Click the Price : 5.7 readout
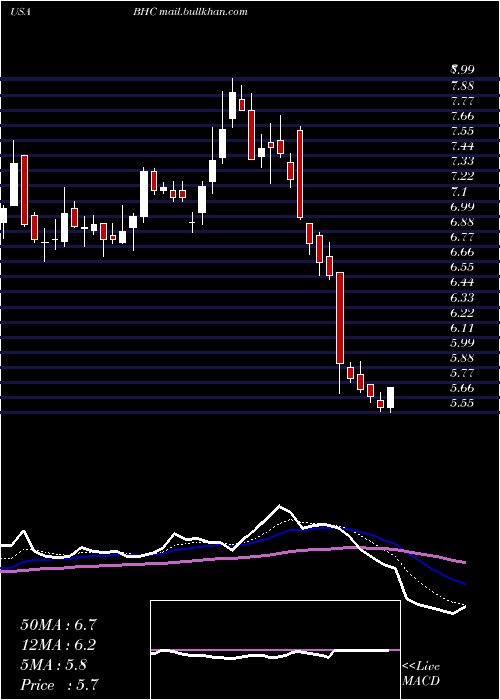This screenshot has height=700, width=500. pyautogui.click(x=58, y=684)
